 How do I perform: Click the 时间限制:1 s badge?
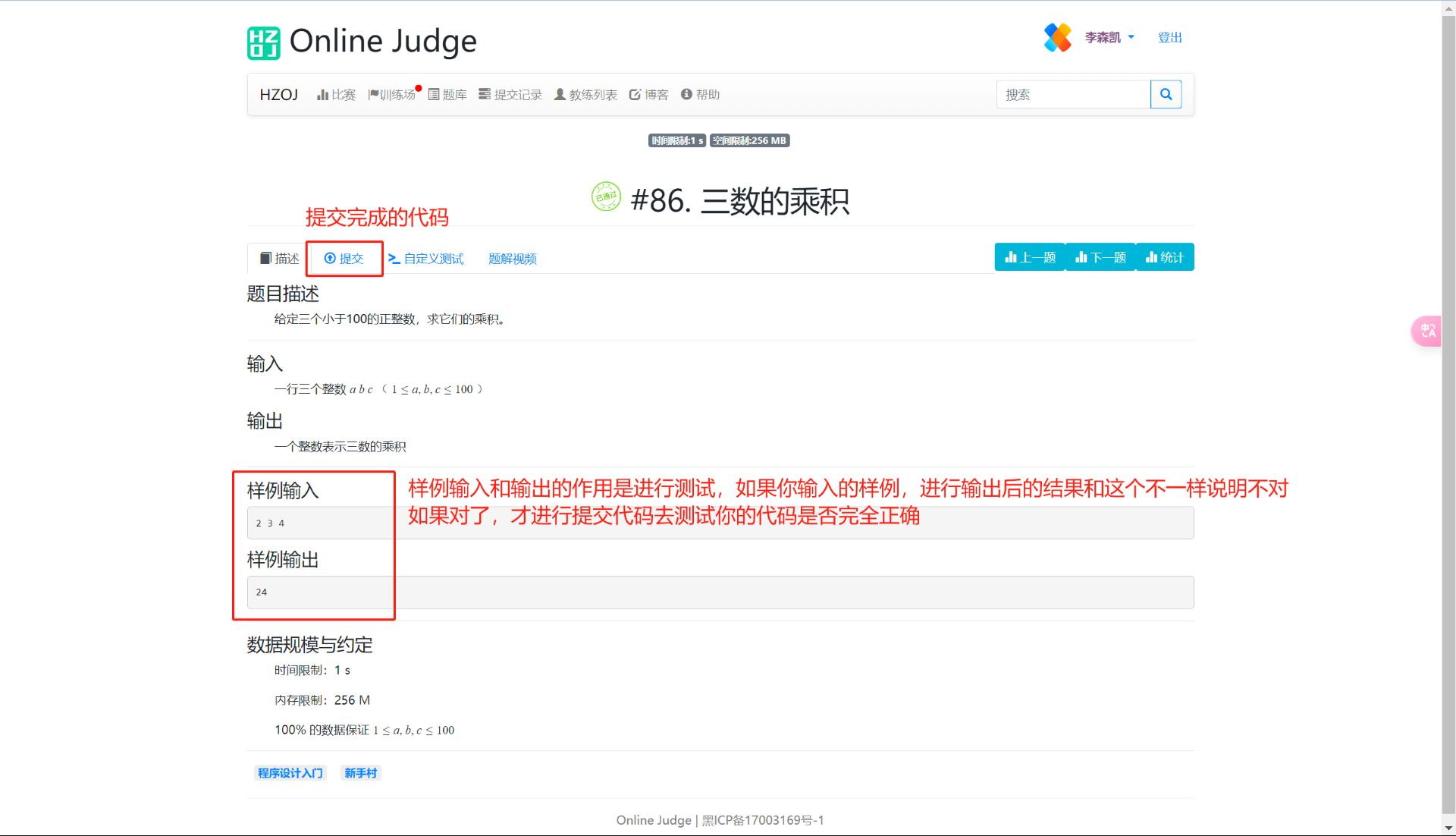677,140
